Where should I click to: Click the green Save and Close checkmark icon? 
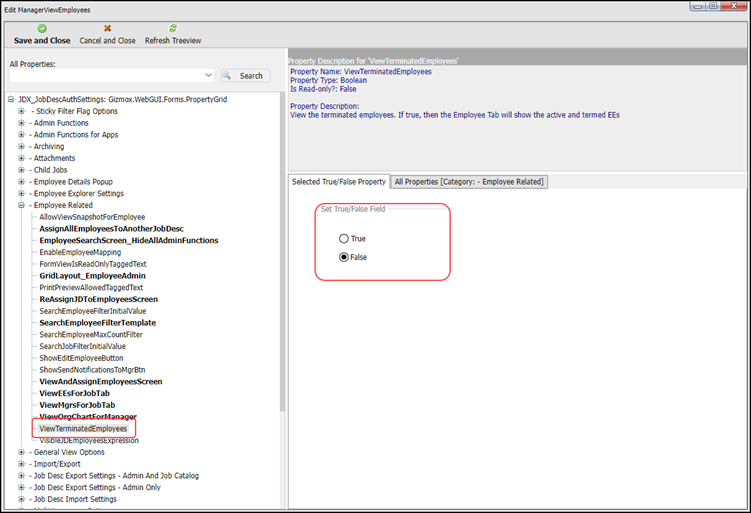(42, 29)
